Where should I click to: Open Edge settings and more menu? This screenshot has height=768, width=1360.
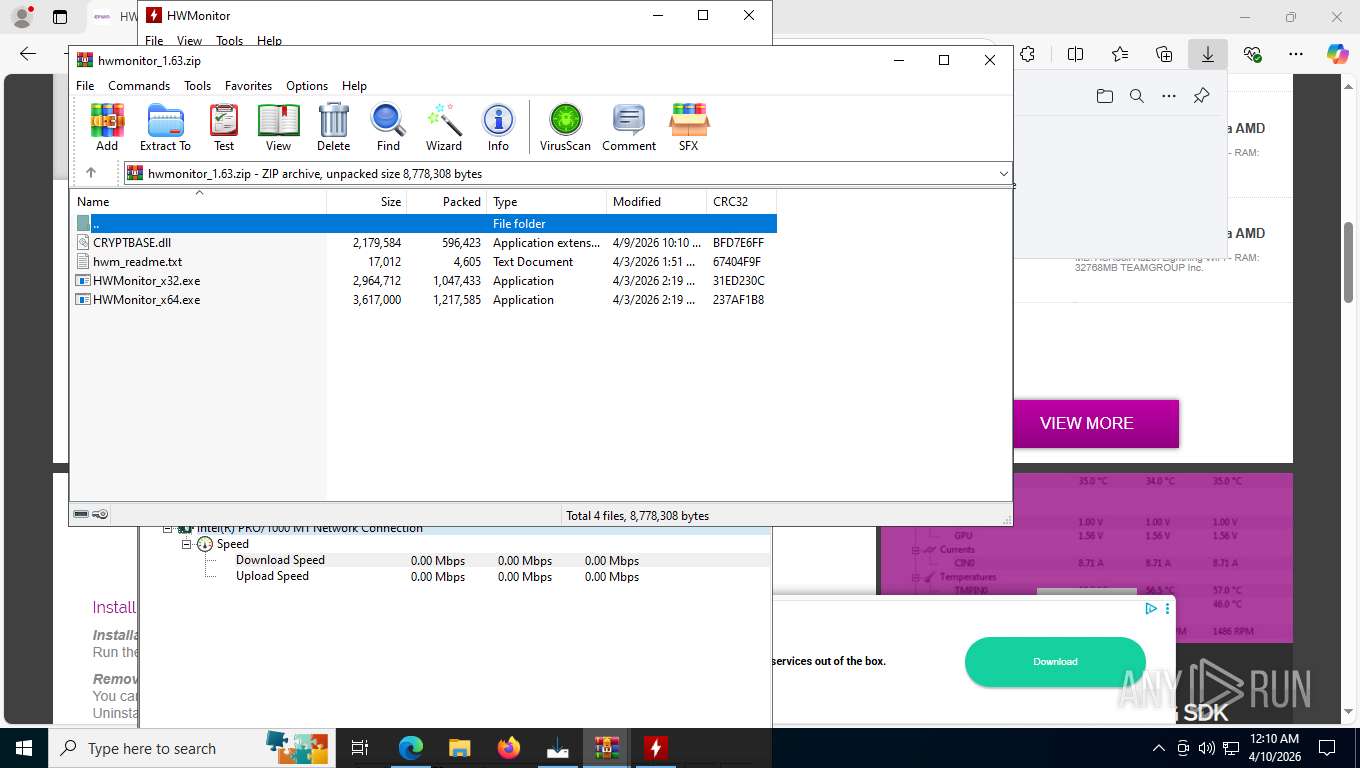coord(1296,54)
